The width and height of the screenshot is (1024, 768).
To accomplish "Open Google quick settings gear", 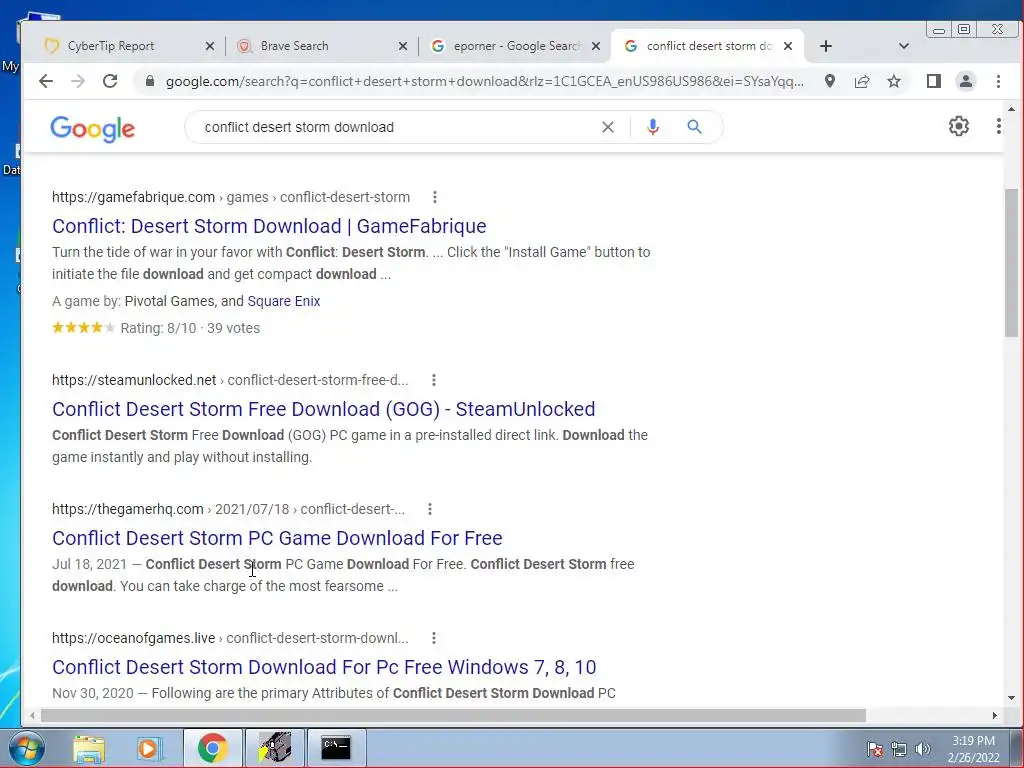I will pos(959,126).
